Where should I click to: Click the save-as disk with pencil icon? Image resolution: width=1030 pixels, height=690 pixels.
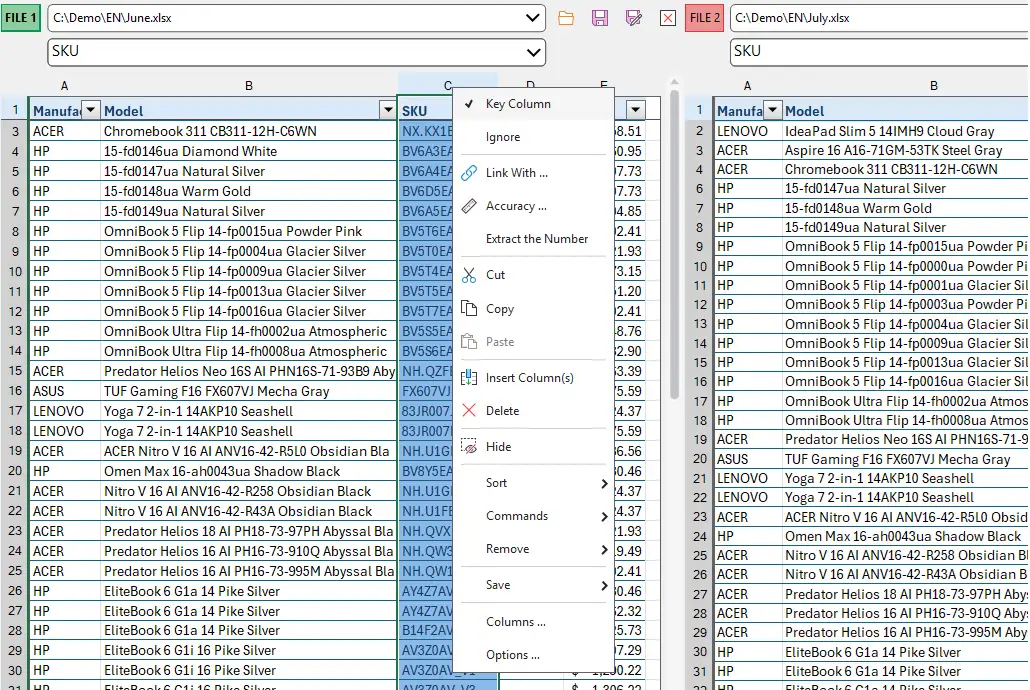click(633, 18)
